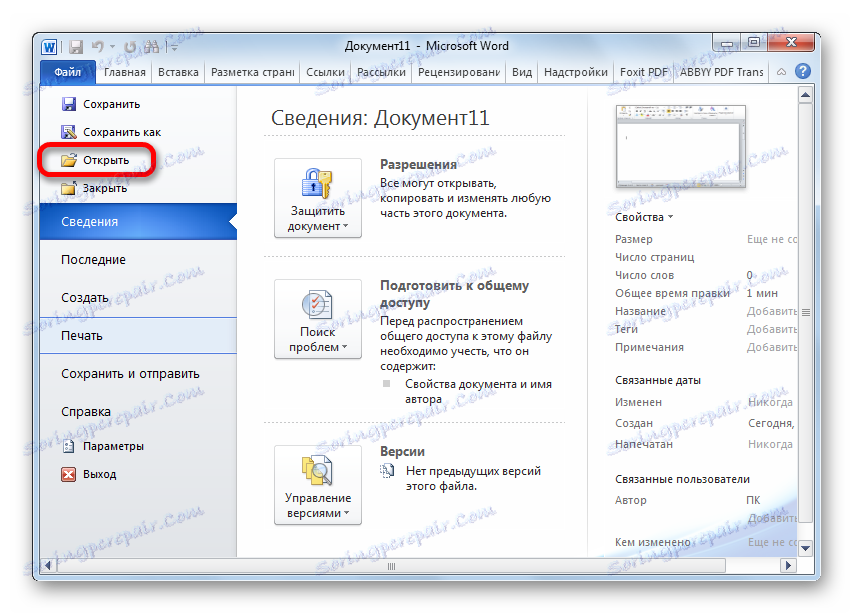Select the Сведения section
This screenshot has width=854, height=614.
pos(138,222)
